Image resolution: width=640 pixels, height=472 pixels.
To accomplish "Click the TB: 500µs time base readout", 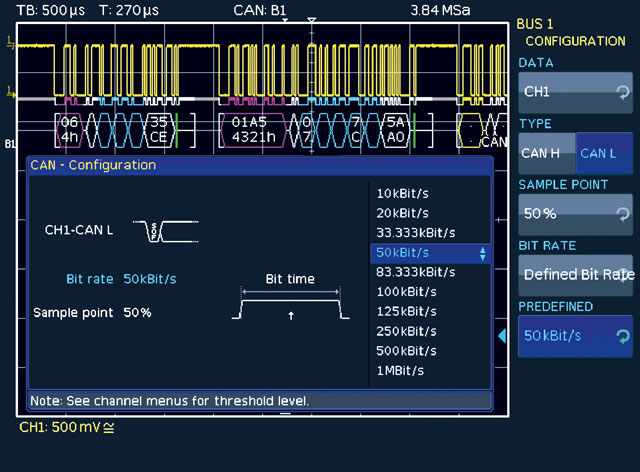I will tap(51, 10).
